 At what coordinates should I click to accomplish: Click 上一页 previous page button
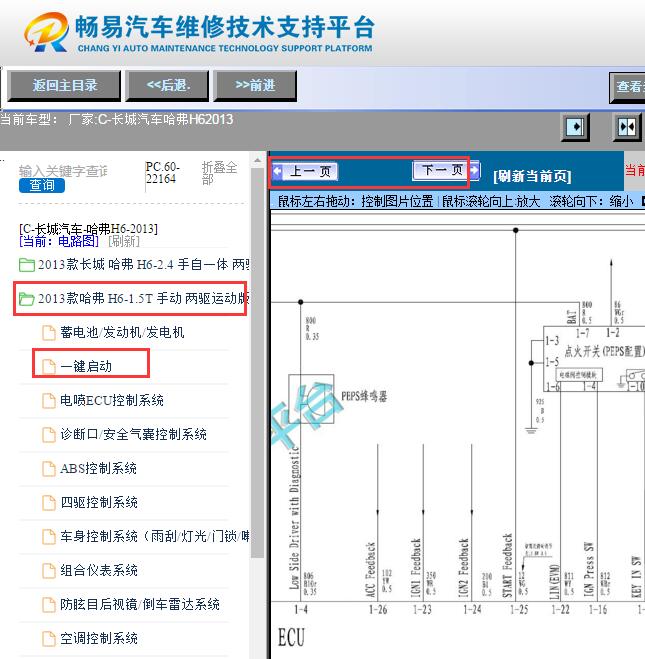[310, 171]
